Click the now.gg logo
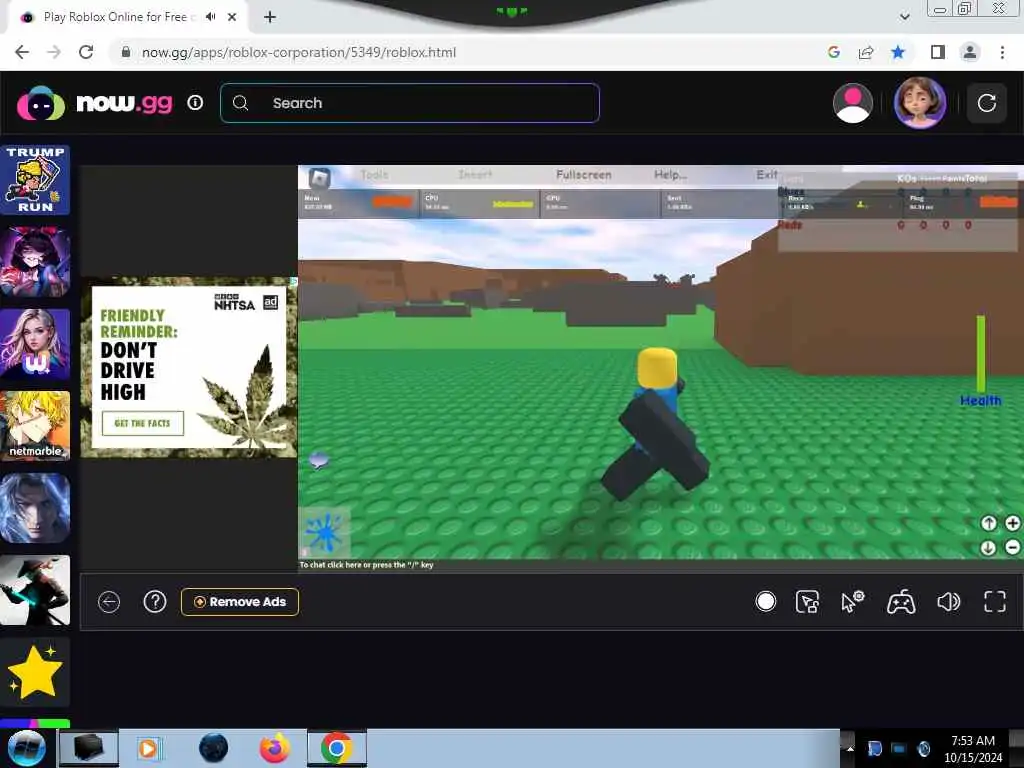This screenshot has height=768, width=1024. [x=95, y=103]
